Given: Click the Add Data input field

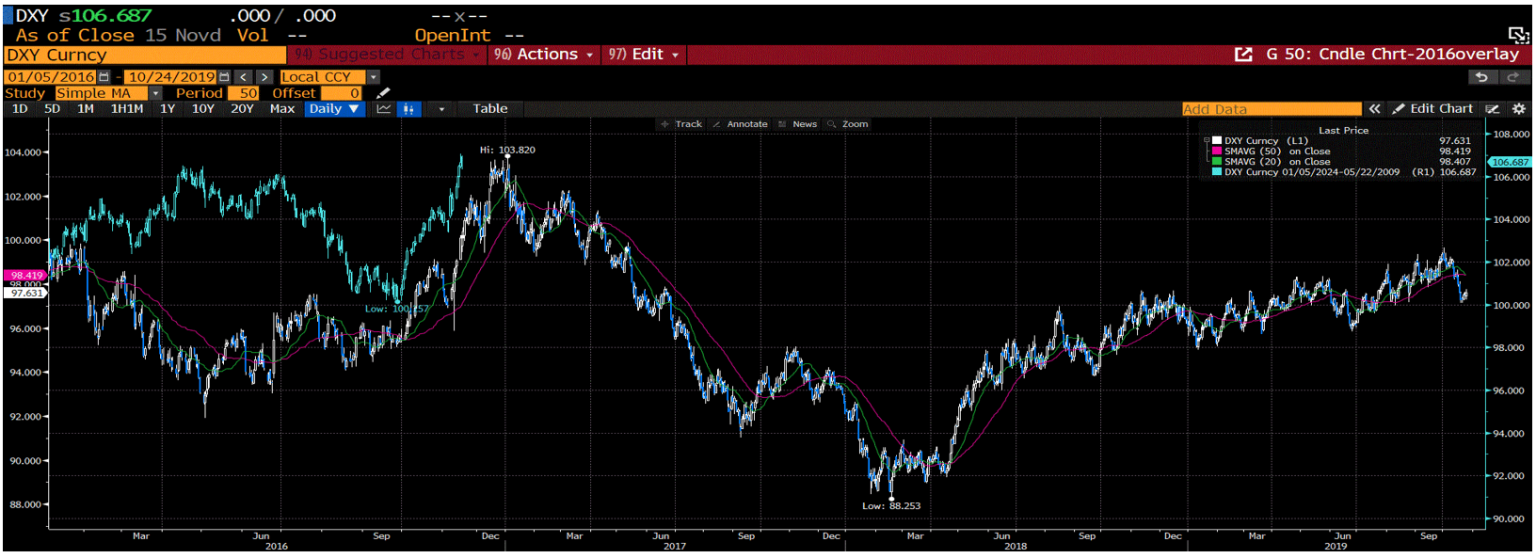Looking at the screenshot, I should coord(1272,109).
